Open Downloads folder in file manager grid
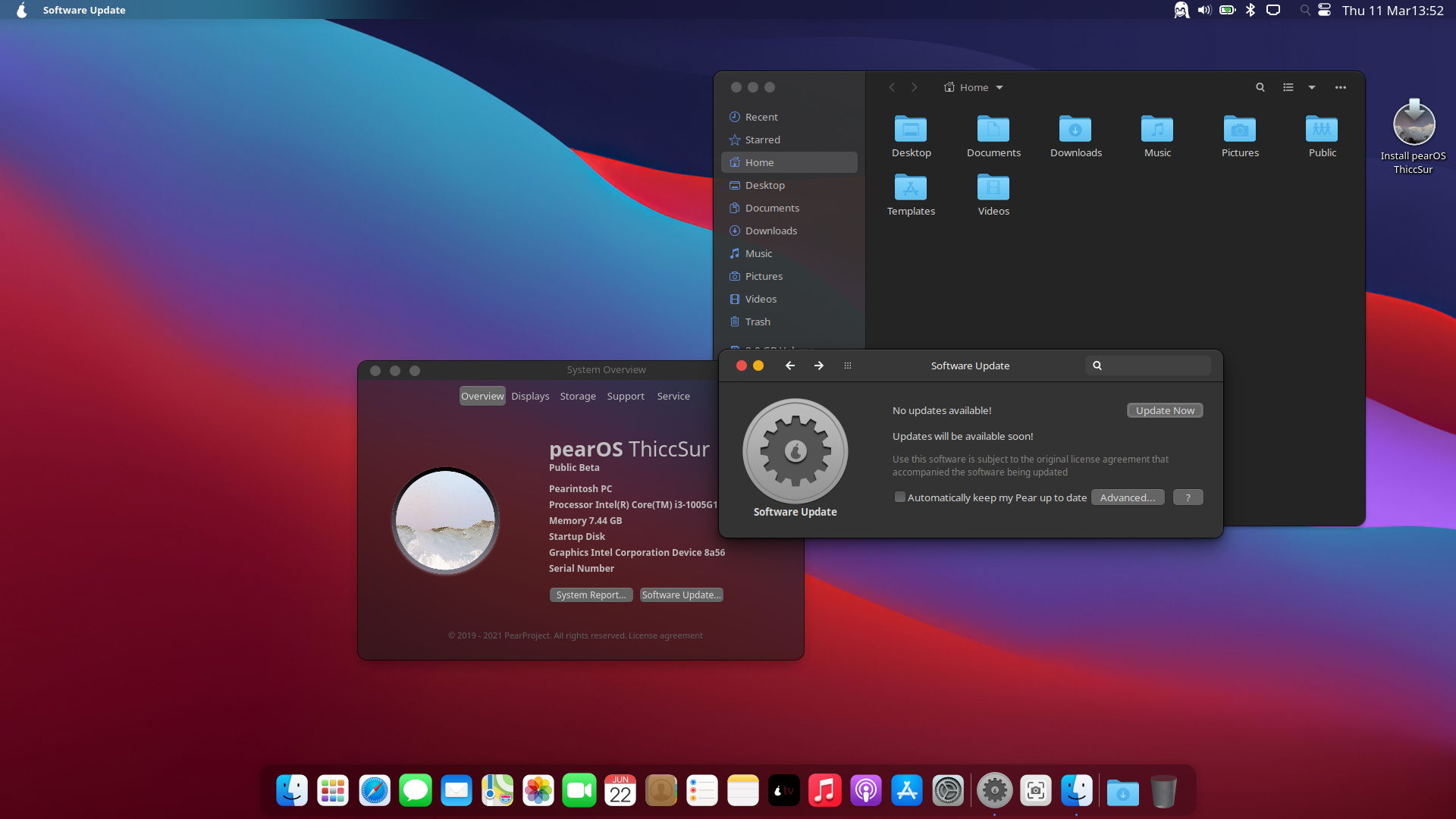Viewport: 1456px width, 819px height. pyautogui.click(x=1075, y=136)
